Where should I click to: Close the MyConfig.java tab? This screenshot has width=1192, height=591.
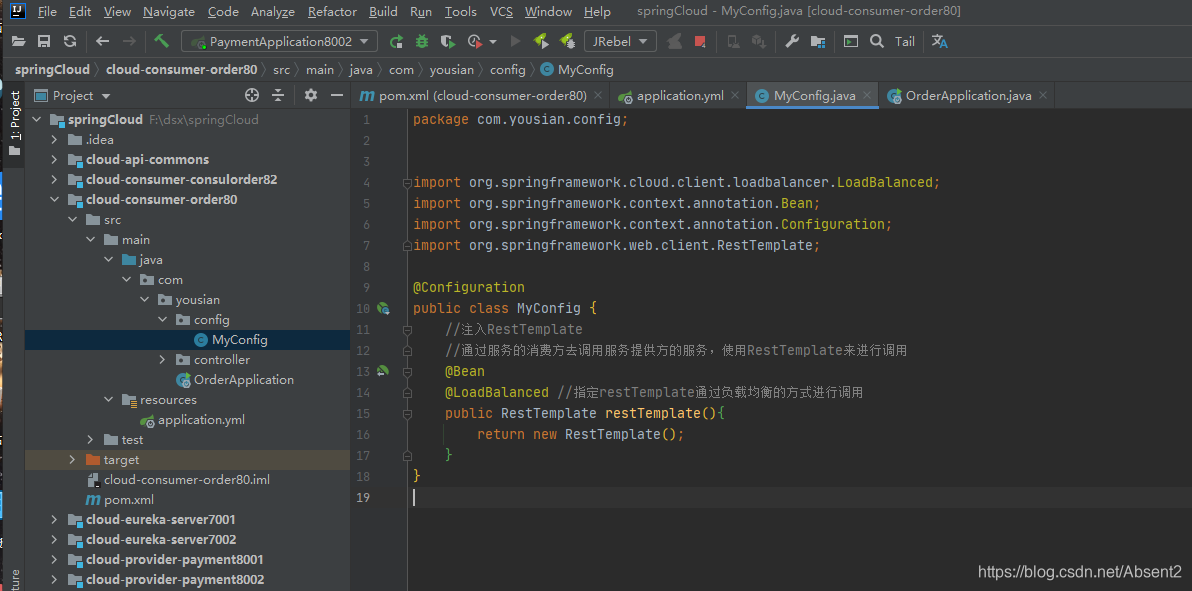pyautogui.click(x=867, y=96)
